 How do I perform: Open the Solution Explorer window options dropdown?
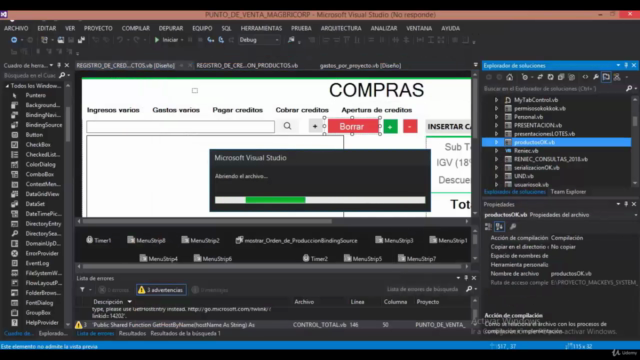tap(618, 65)
